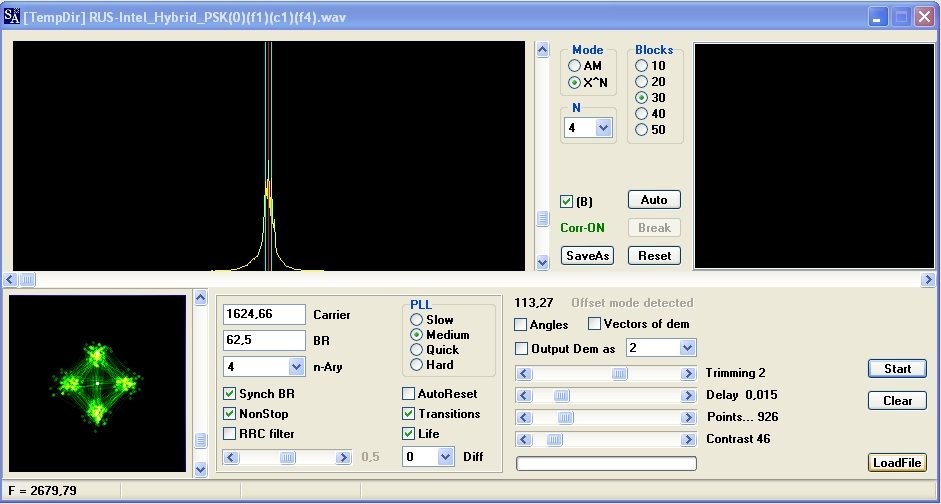This screenshot has width=941, height=504.
Task: Expand the n-Ary dropdown
Action: coord(296,367)
